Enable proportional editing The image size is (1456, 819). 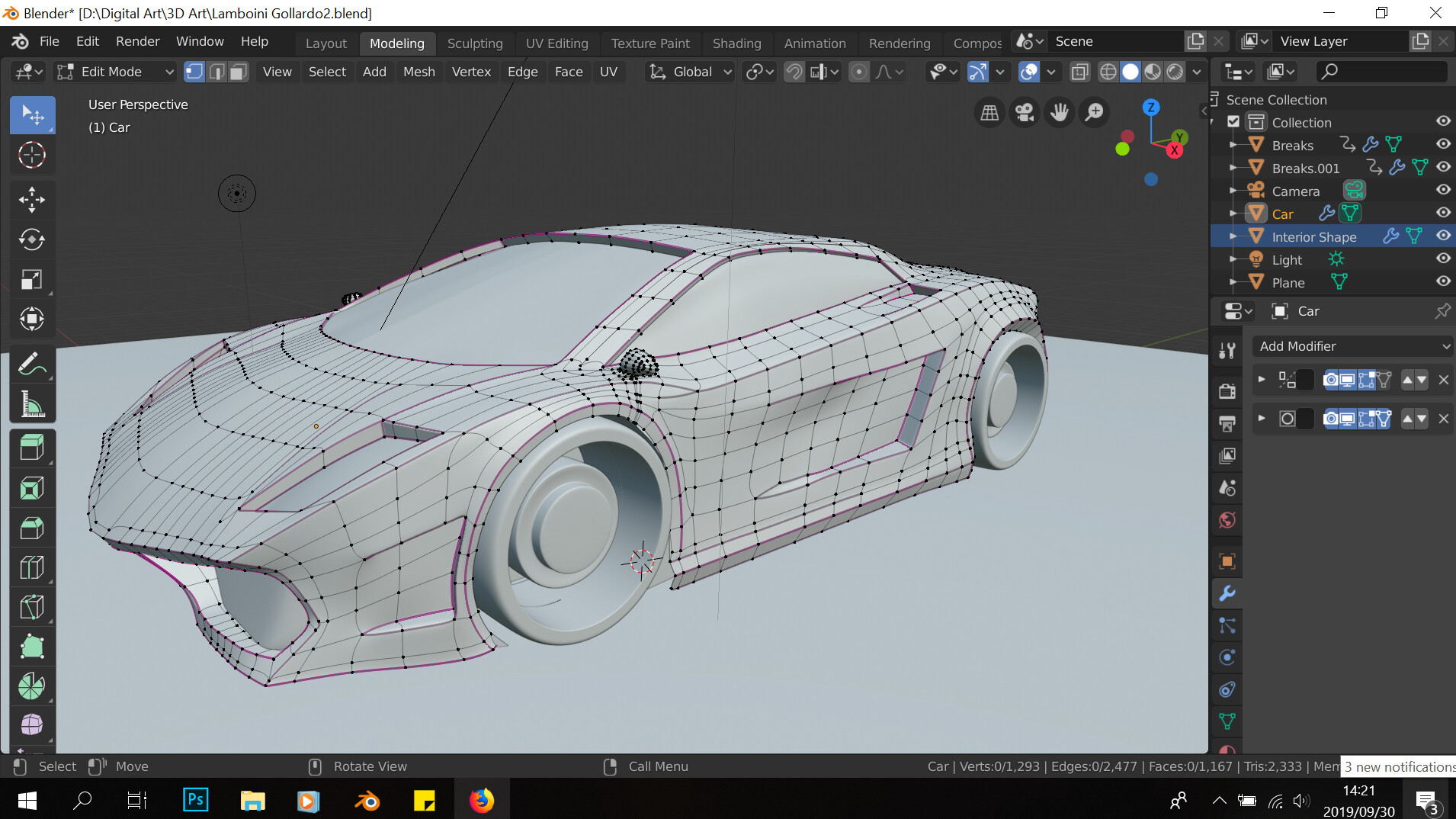coord(860,71)
